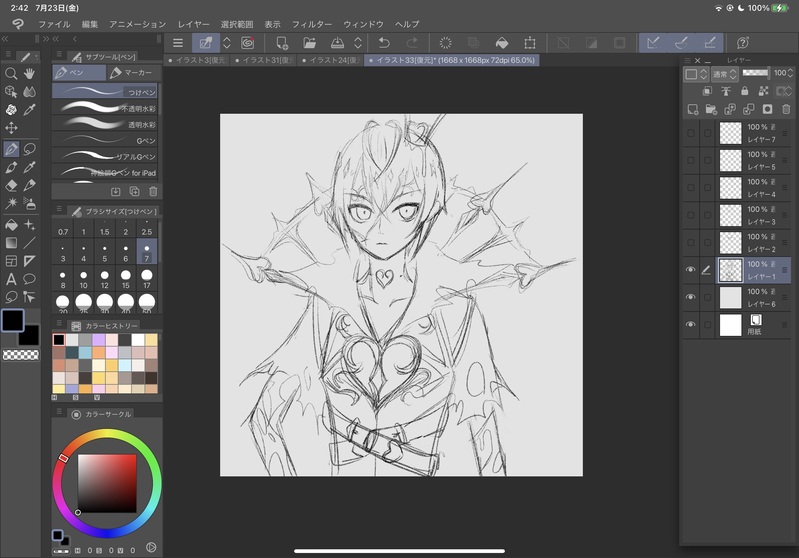Show layer レイヤー4 via its visibility box
Image resolution: width=799 pixels, height=558 pixels.
(x=690, y=188)
